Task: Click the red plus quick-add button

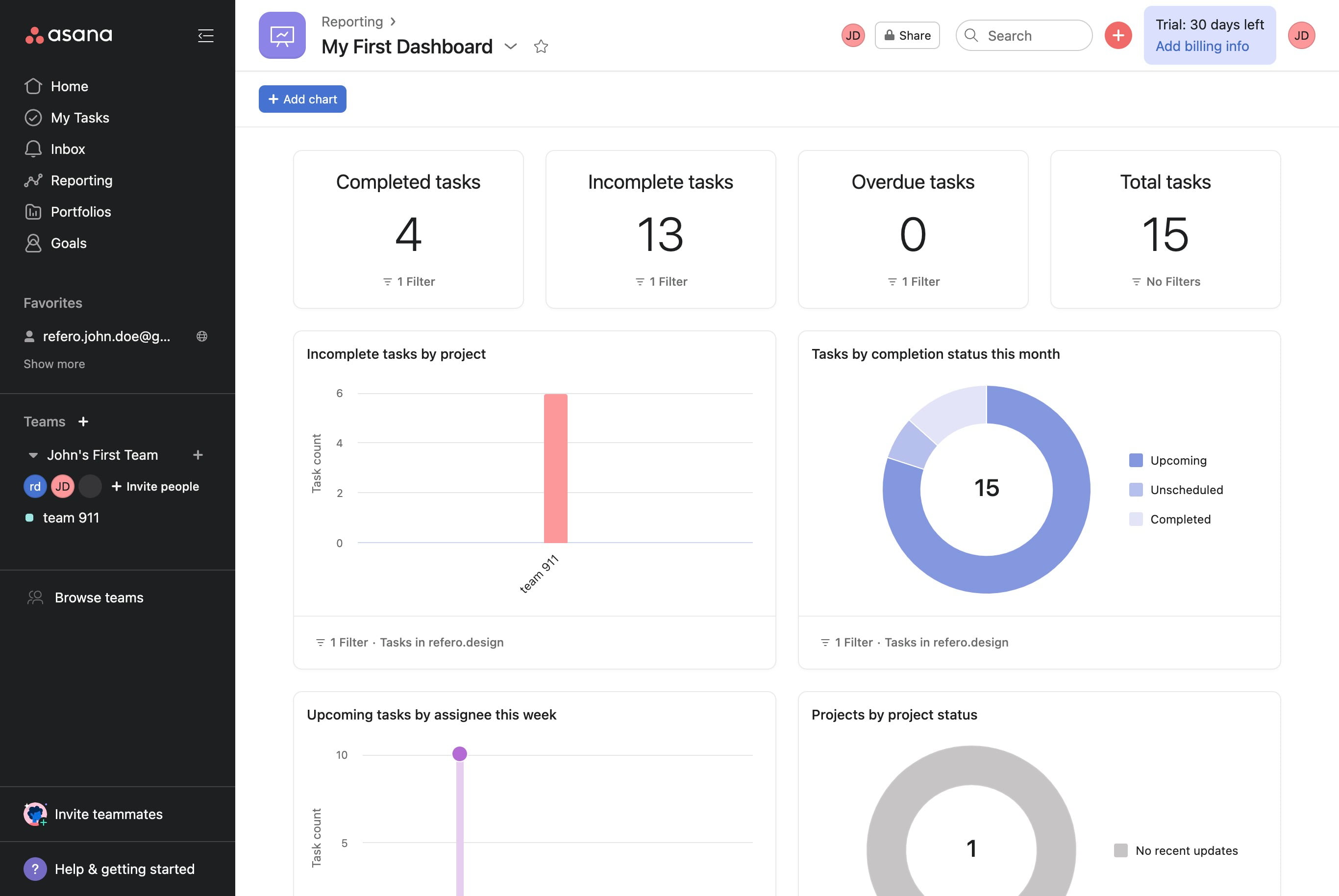Action: tap(1118, 35)
